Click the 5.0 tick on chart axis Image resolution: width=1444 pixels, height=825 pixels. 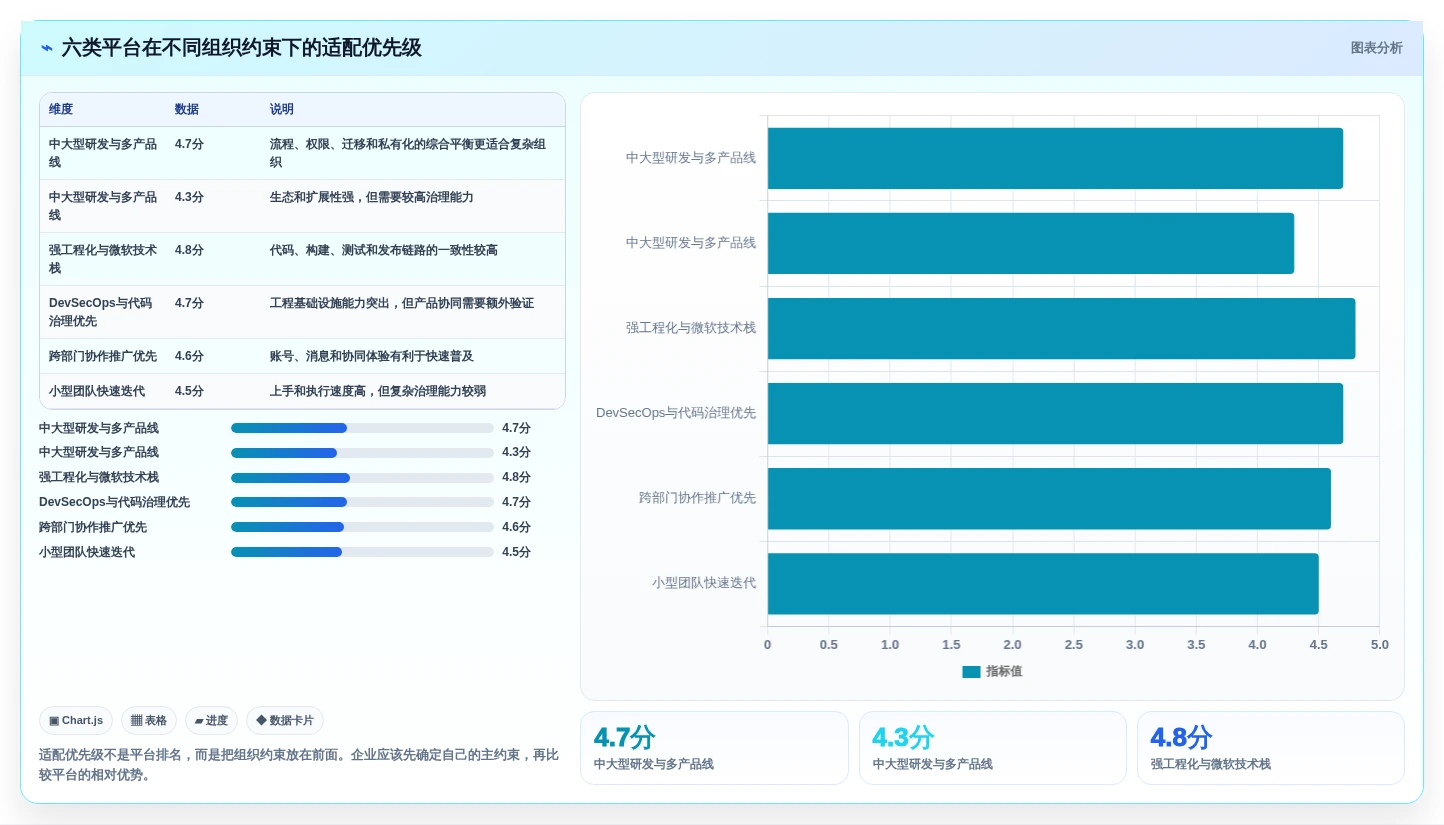point(1379,645)
